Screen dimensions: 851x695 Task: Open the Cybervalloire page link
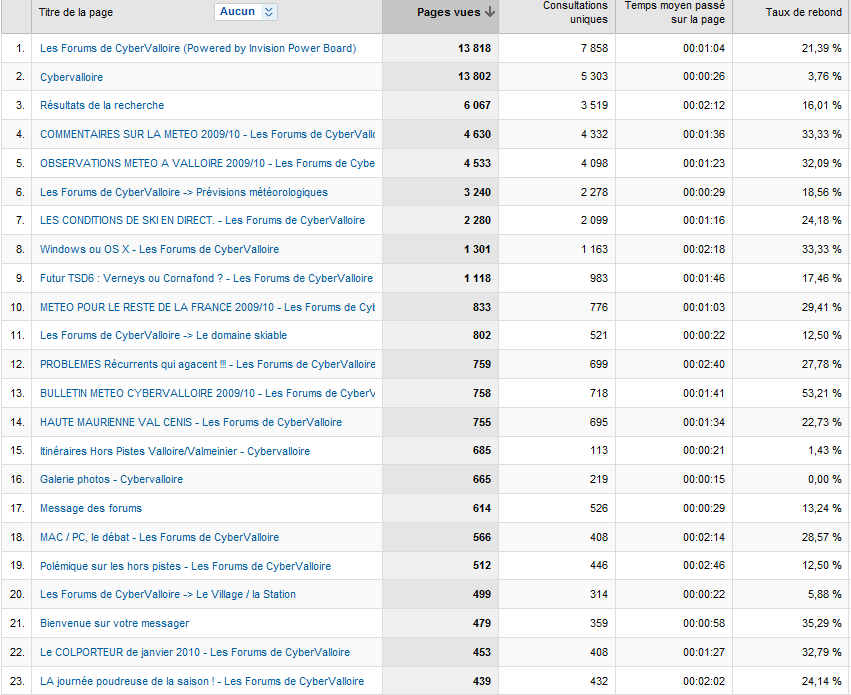pyautogui.click(x=71, y=77)
